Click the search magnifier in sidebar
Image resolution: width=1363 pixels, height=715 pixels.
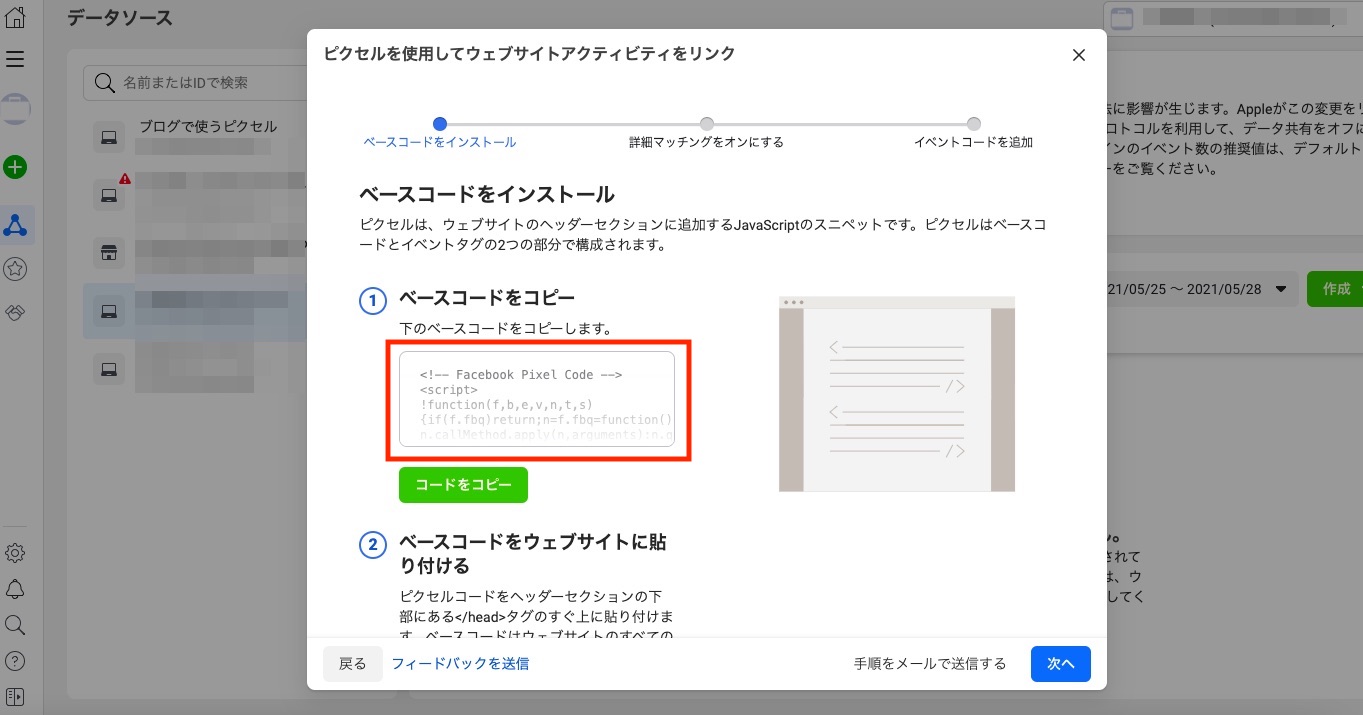(x=15, y=625)
